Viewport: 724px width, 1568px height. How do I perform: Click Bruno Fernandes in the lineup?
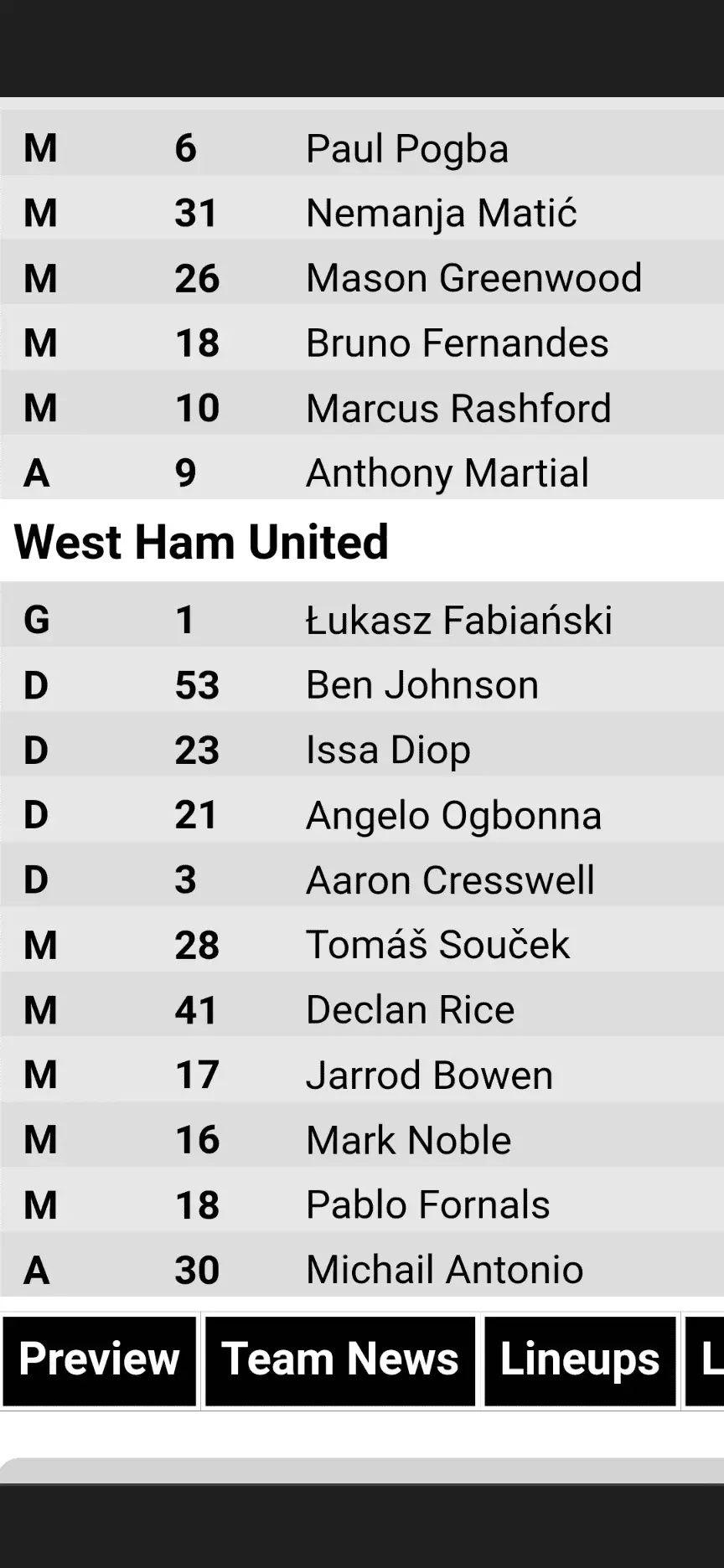pos(457,343)
